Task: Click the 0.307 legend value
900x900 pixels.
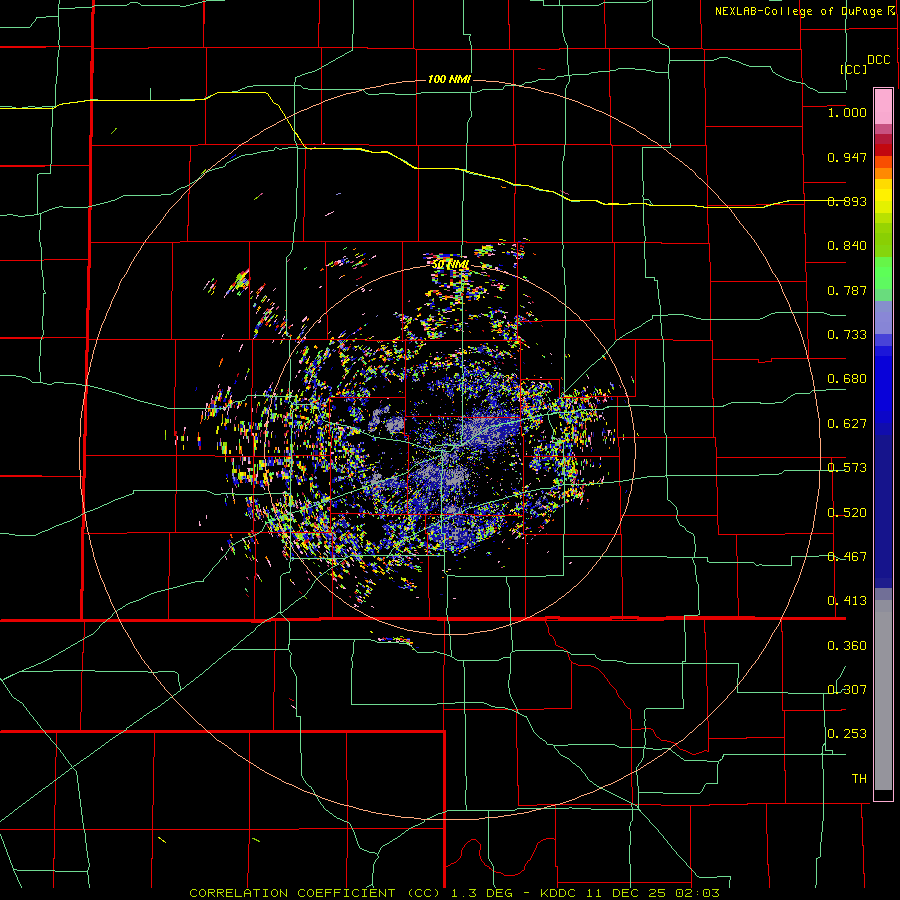Action: click(847, 690)
